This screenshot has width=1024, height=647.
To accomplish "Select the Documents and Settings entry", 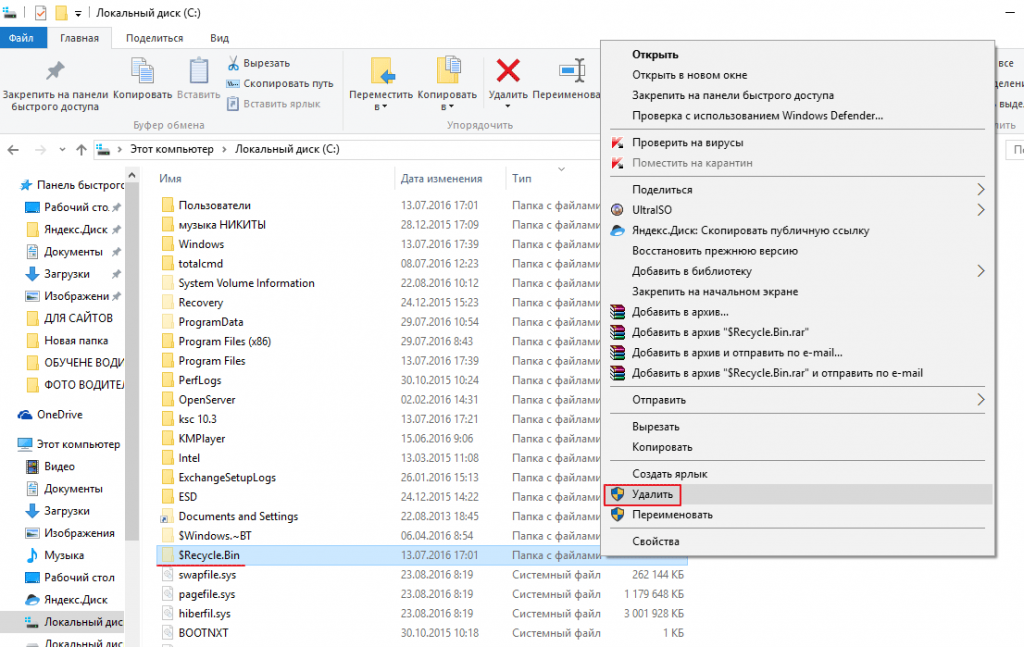I will pyautogui.click(x=238, y=516).
